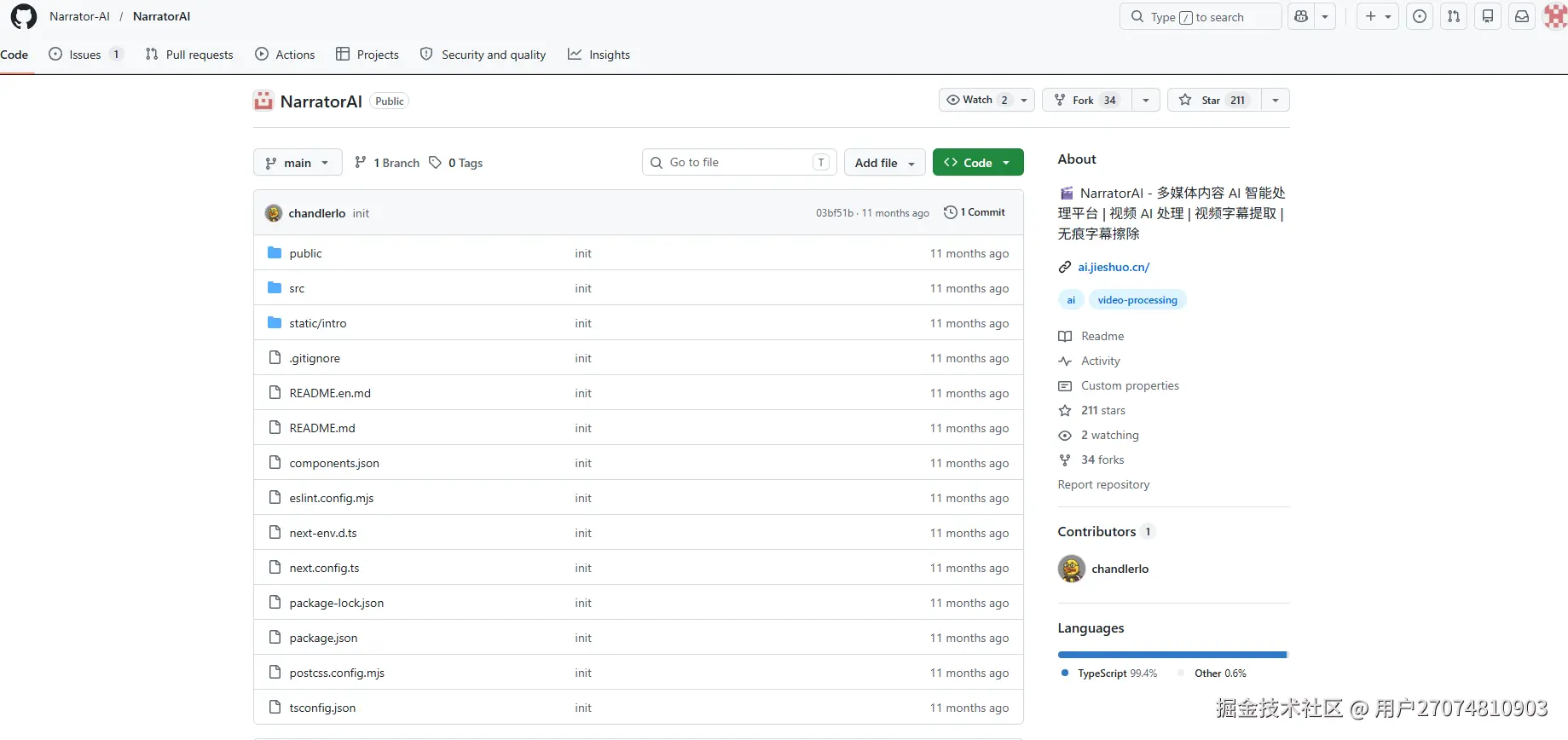
Task: Open the issues icon in top bar
Action: click(x=1420, y=16)
